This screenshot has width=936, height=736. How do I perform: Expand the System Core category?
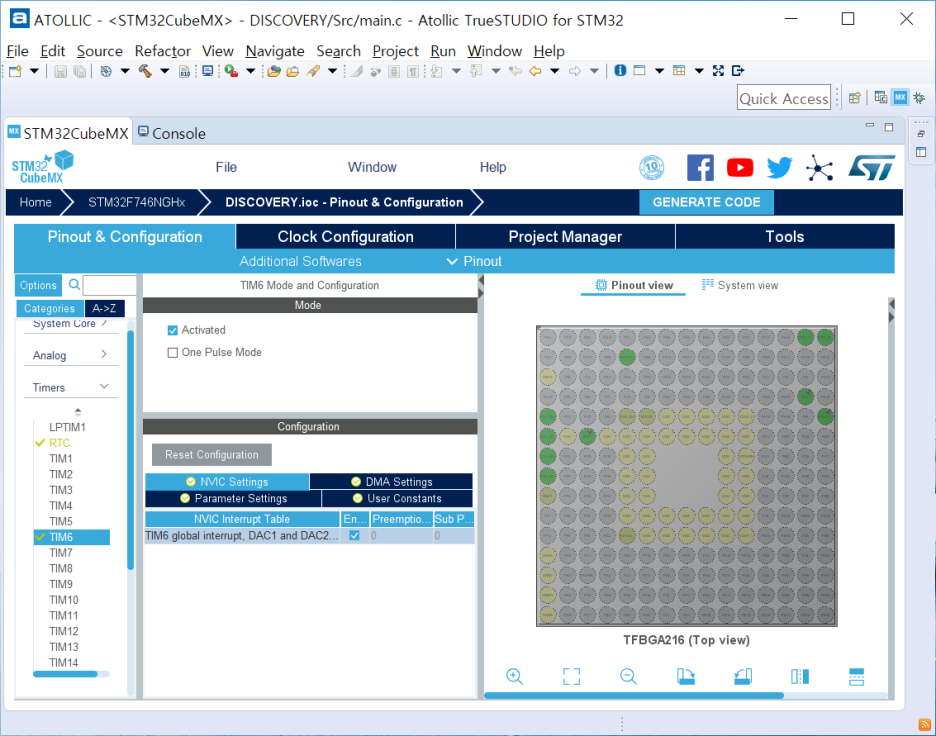tap(70, 324)
